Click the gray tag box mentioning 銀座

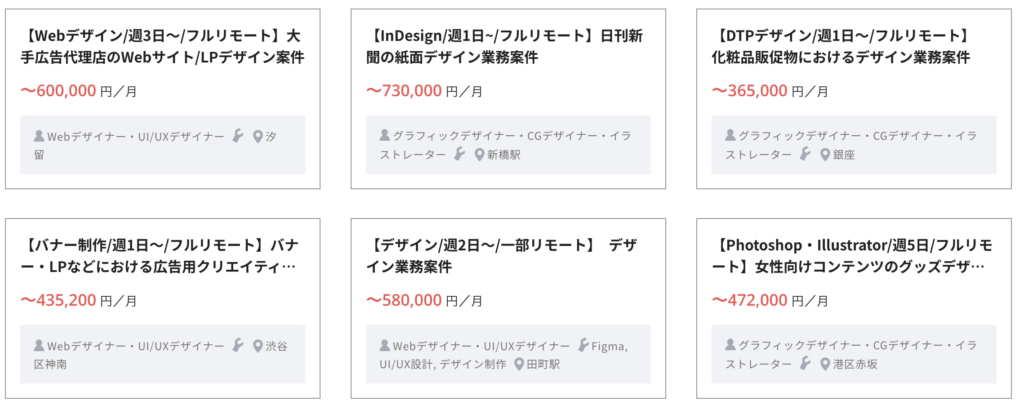tap(854, 145)
